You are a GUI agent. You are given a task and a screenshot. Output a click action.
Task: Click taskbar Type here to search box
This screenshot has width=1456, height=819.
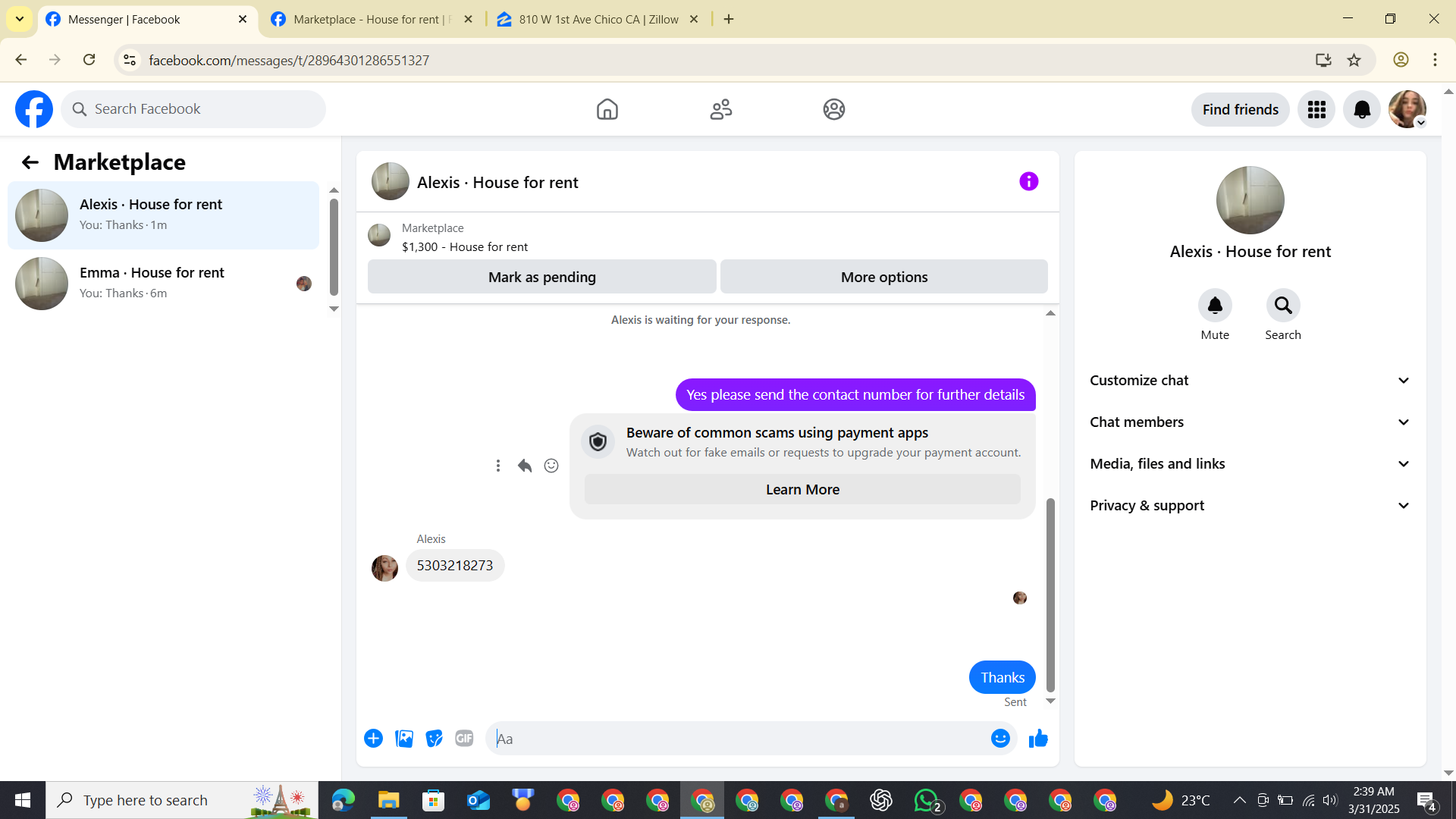pos(182,800)
